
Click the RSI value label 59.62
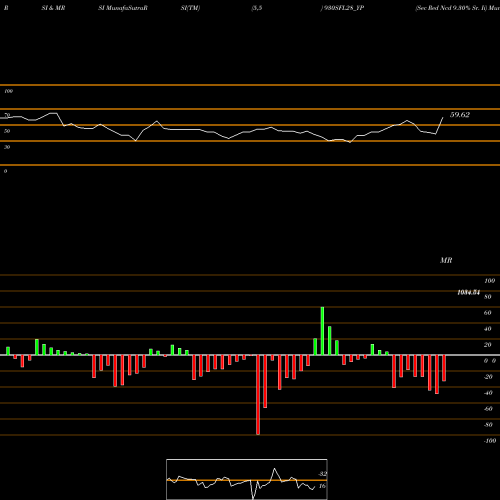460,115
